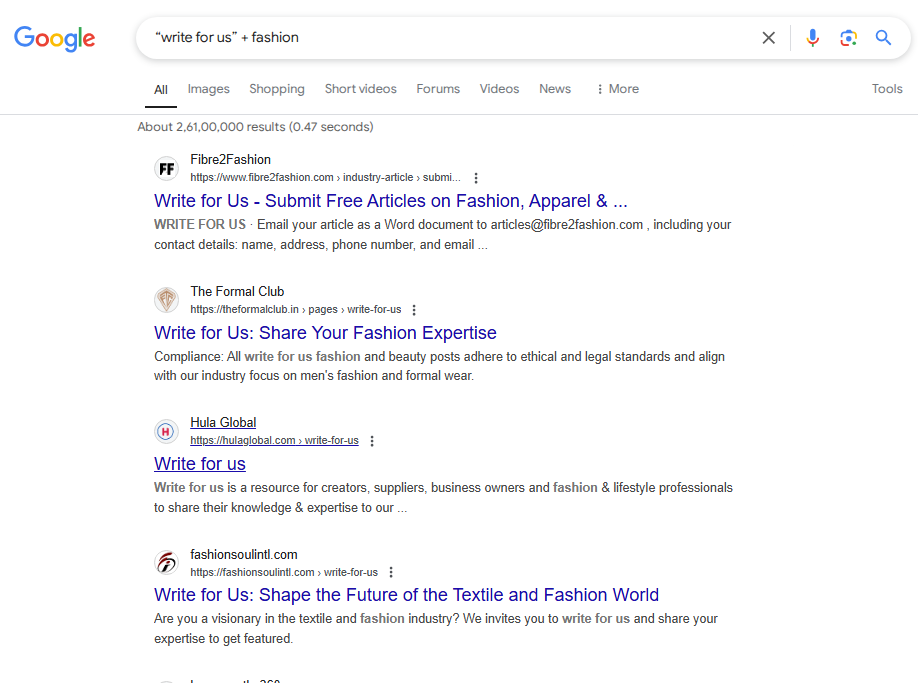Click the Fibre2Fashion site name

click(x=231, y=160)
